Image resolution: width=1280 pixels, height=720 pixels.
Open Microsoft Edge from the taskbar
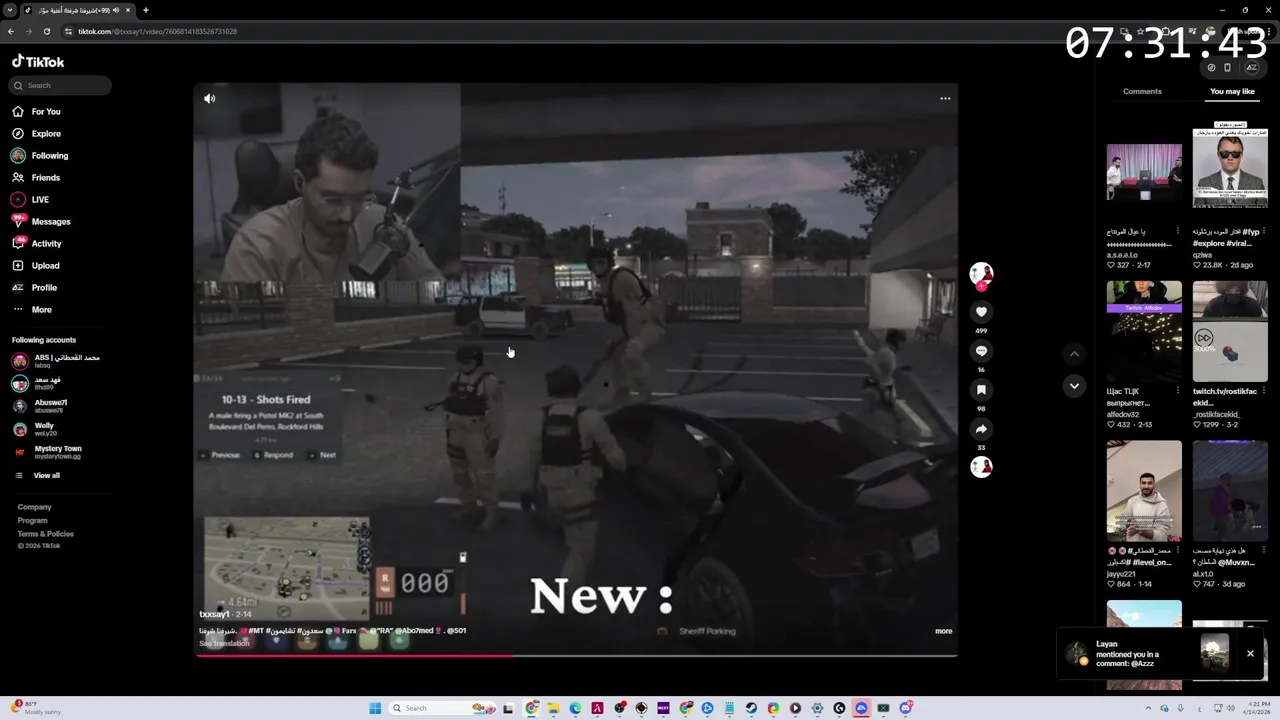click(x=575, y=708)
